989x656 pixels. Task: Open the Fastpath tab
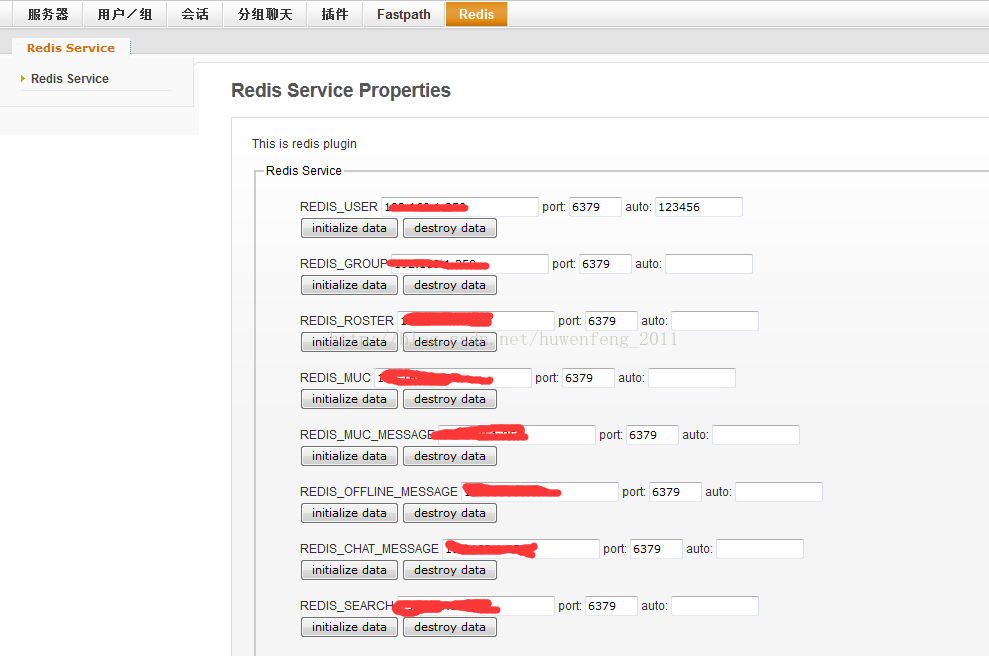404,14
